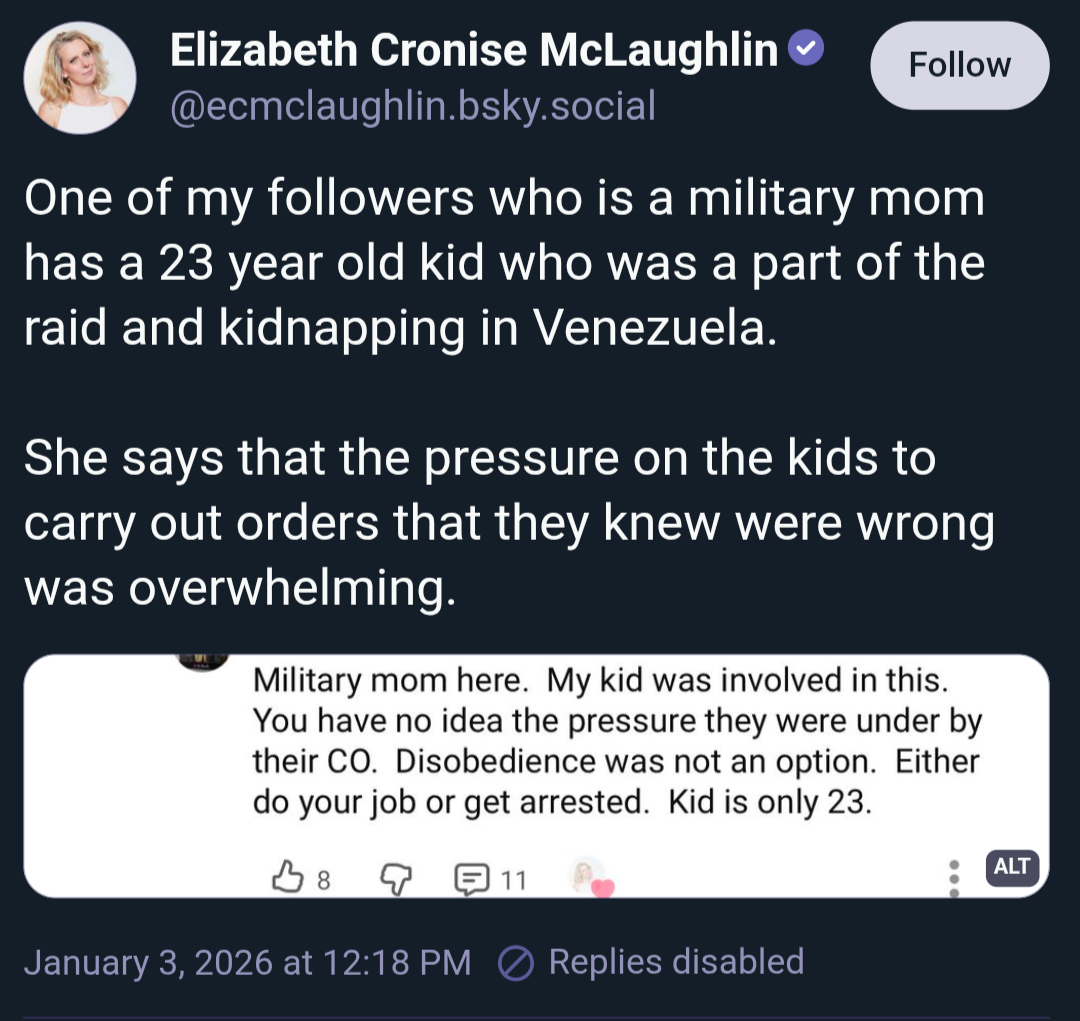Click the heart reaction avatar icon
1080x1021 pixels.
[x=589, y=878]
